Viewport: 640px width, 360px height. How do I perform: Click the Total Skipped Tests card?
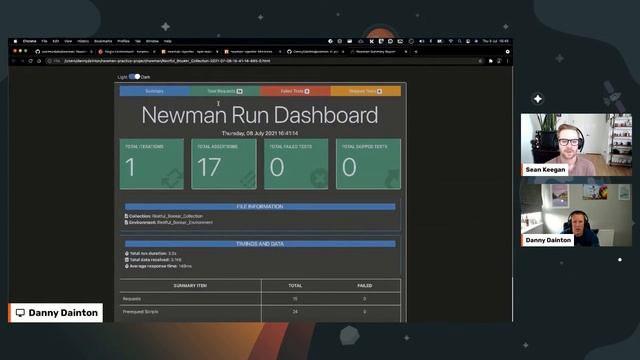pos(368,164)
